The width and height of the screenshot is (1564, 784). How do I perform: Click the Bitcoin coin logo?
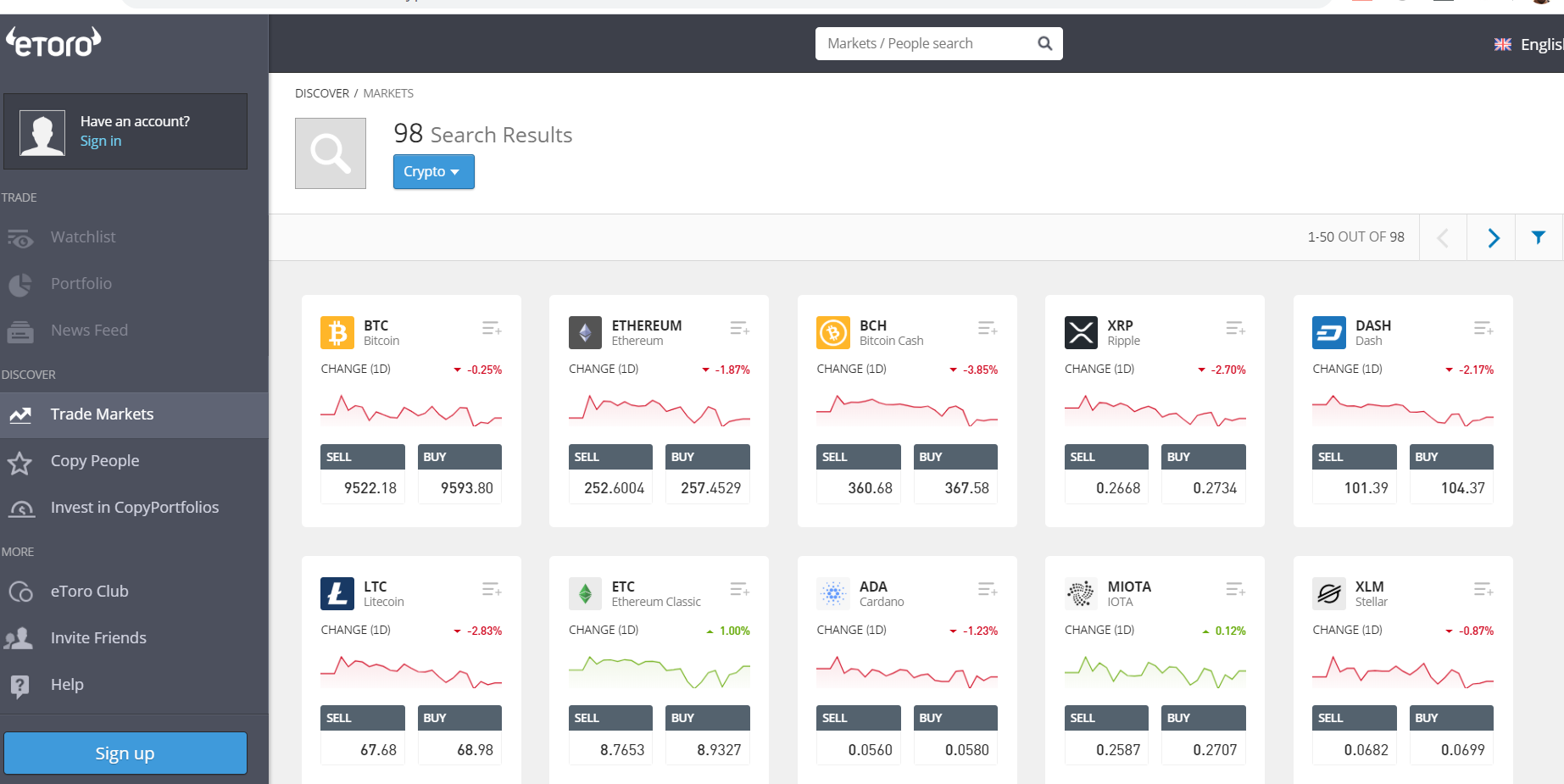click(x=337, y=333)
